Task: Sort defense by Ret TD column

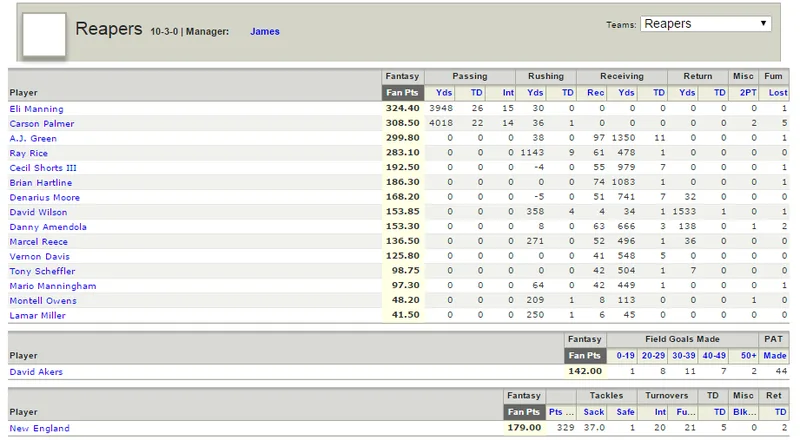Action: click(x=781, y=412)
